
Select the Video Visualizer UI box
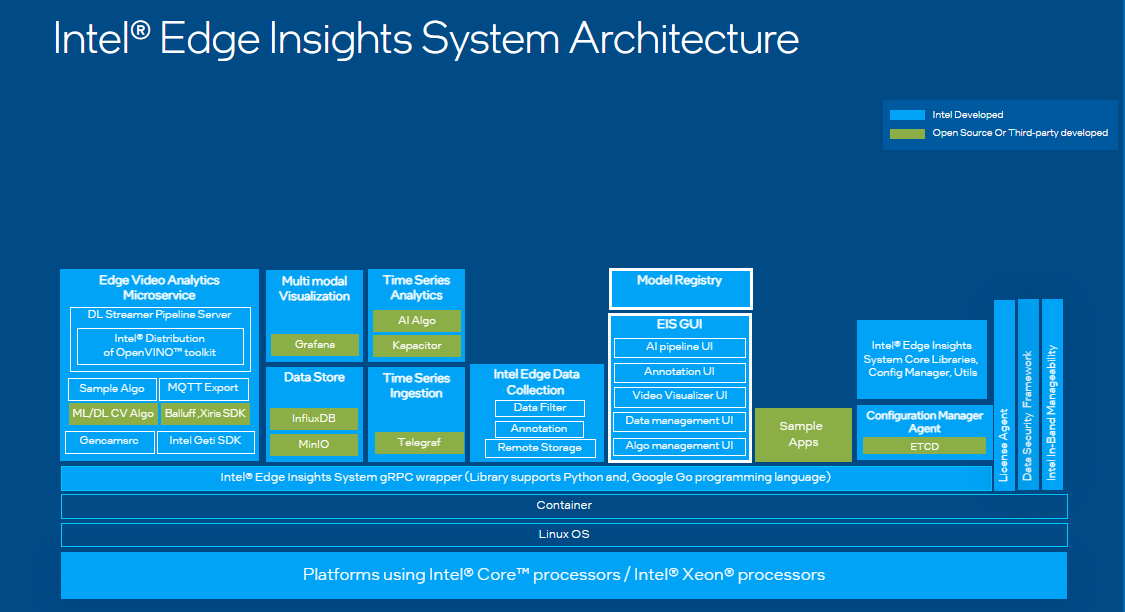coord(679,397)
